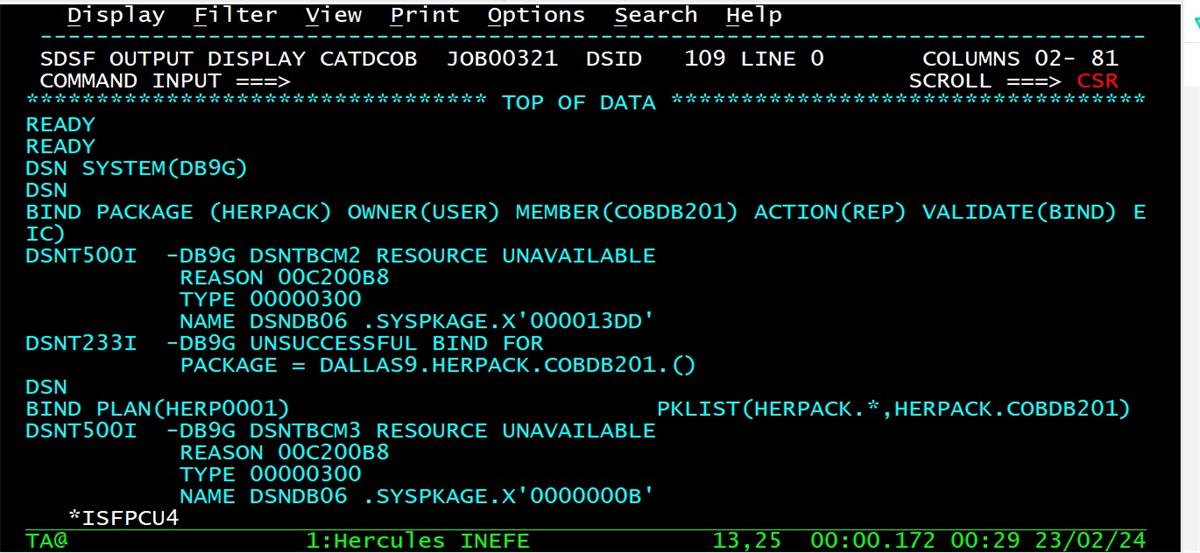1200x553 pixels.
Task: Place cursor in COMMAND INPUT field
Action: 500,81
